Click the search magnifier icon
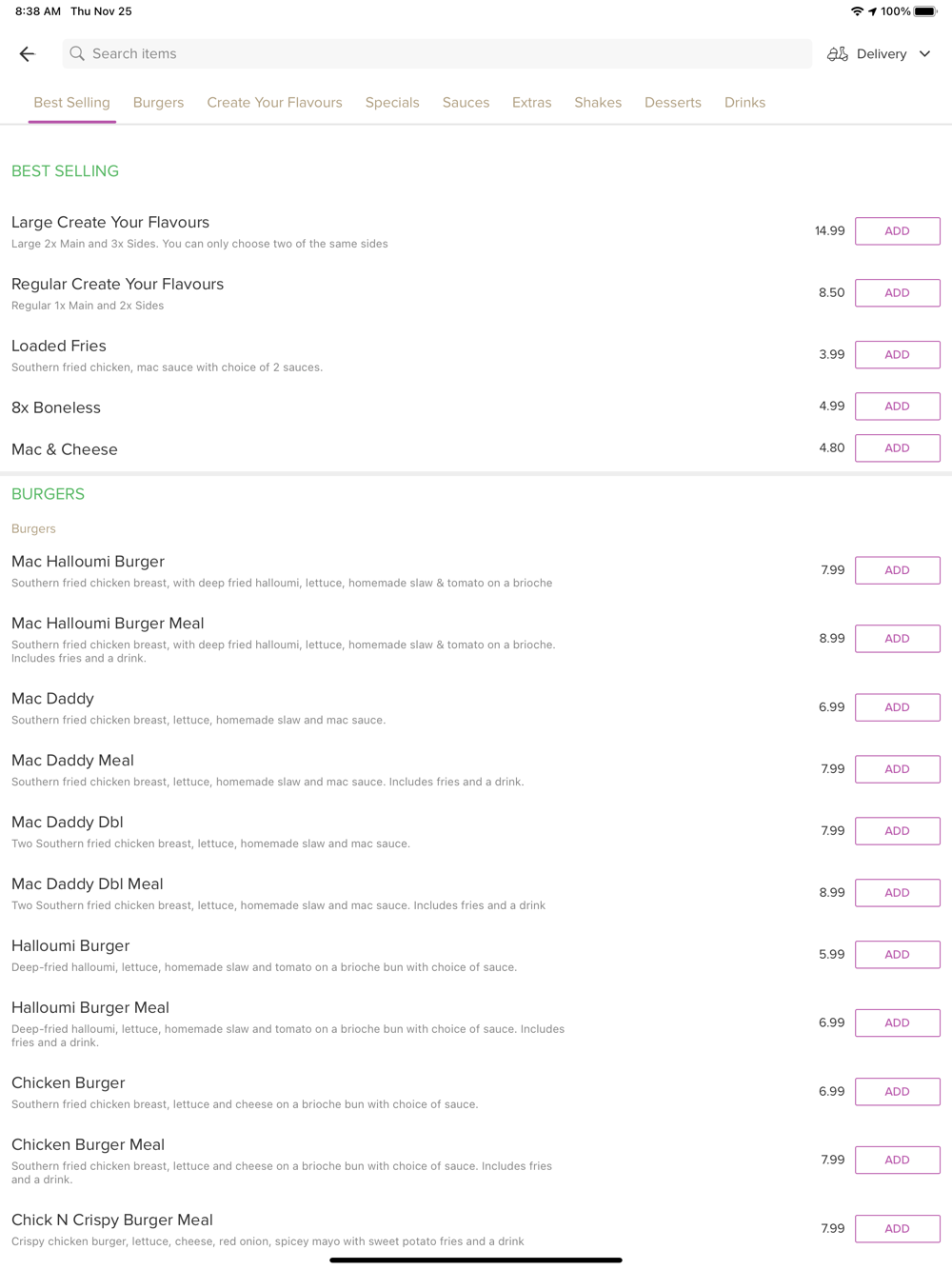The height and width of the screenshot is (1270, 952). pos(77,54)
